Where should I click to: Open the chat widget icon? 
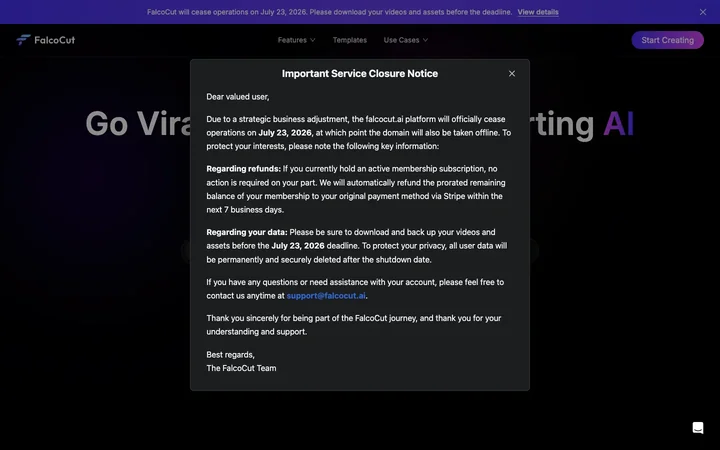pos(698,428)
